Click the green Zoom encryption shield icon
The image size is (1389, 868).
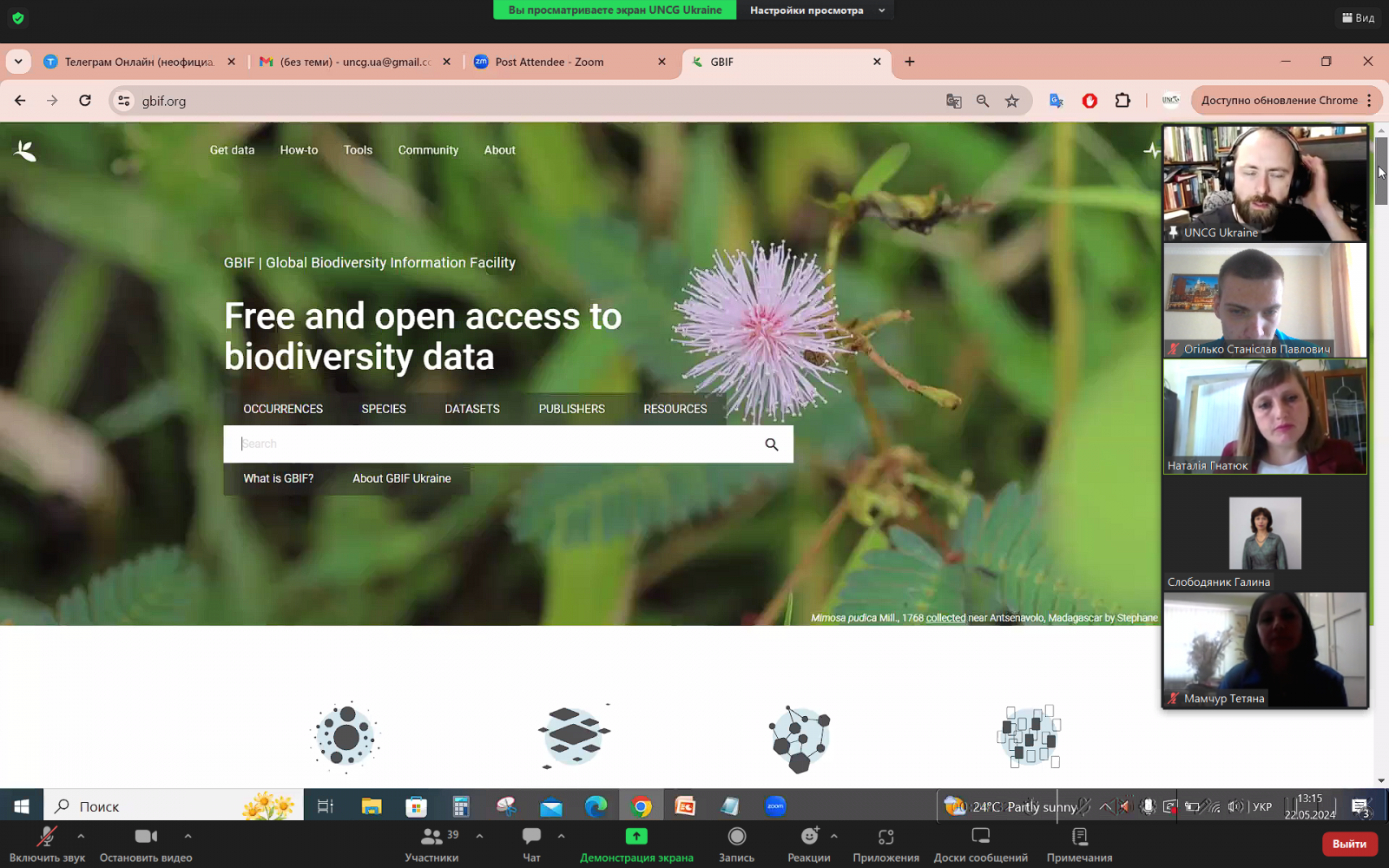click(18, 17)
